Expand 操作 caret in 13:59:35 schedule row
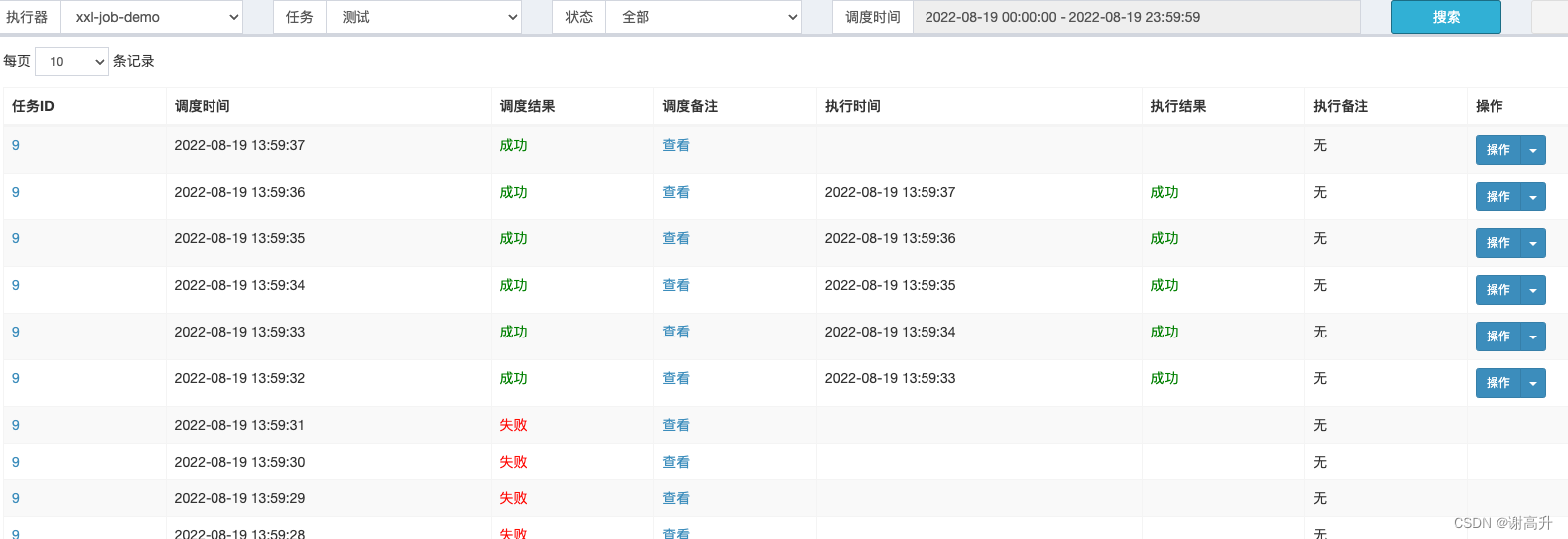This screenshot has width=1568, height=539. (1533, 243)
